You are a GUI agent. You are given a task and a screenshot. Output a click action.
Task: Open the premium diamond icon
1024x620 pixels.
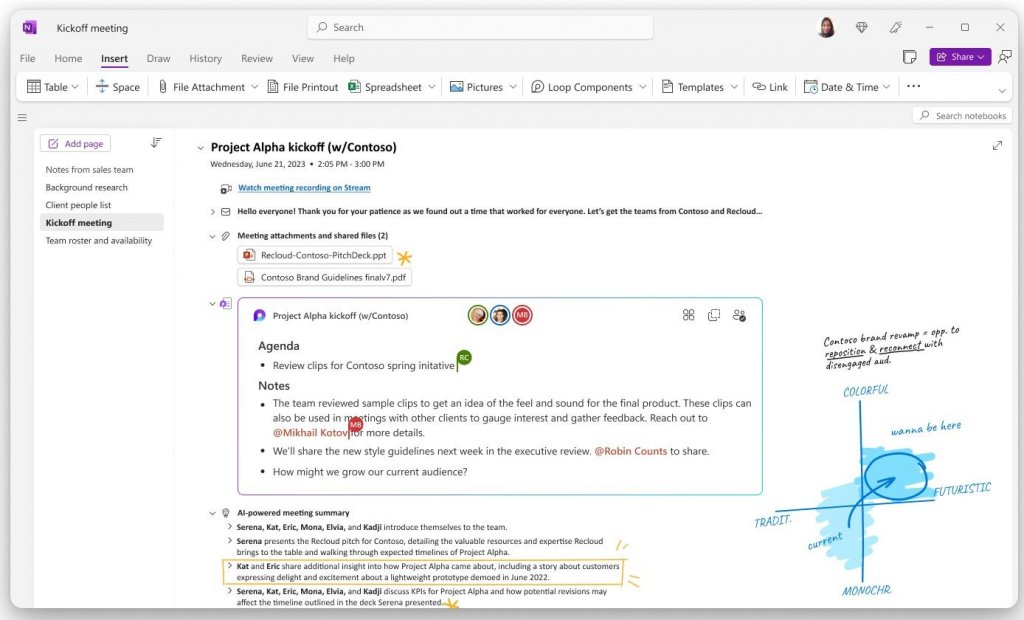click(861, 27)
